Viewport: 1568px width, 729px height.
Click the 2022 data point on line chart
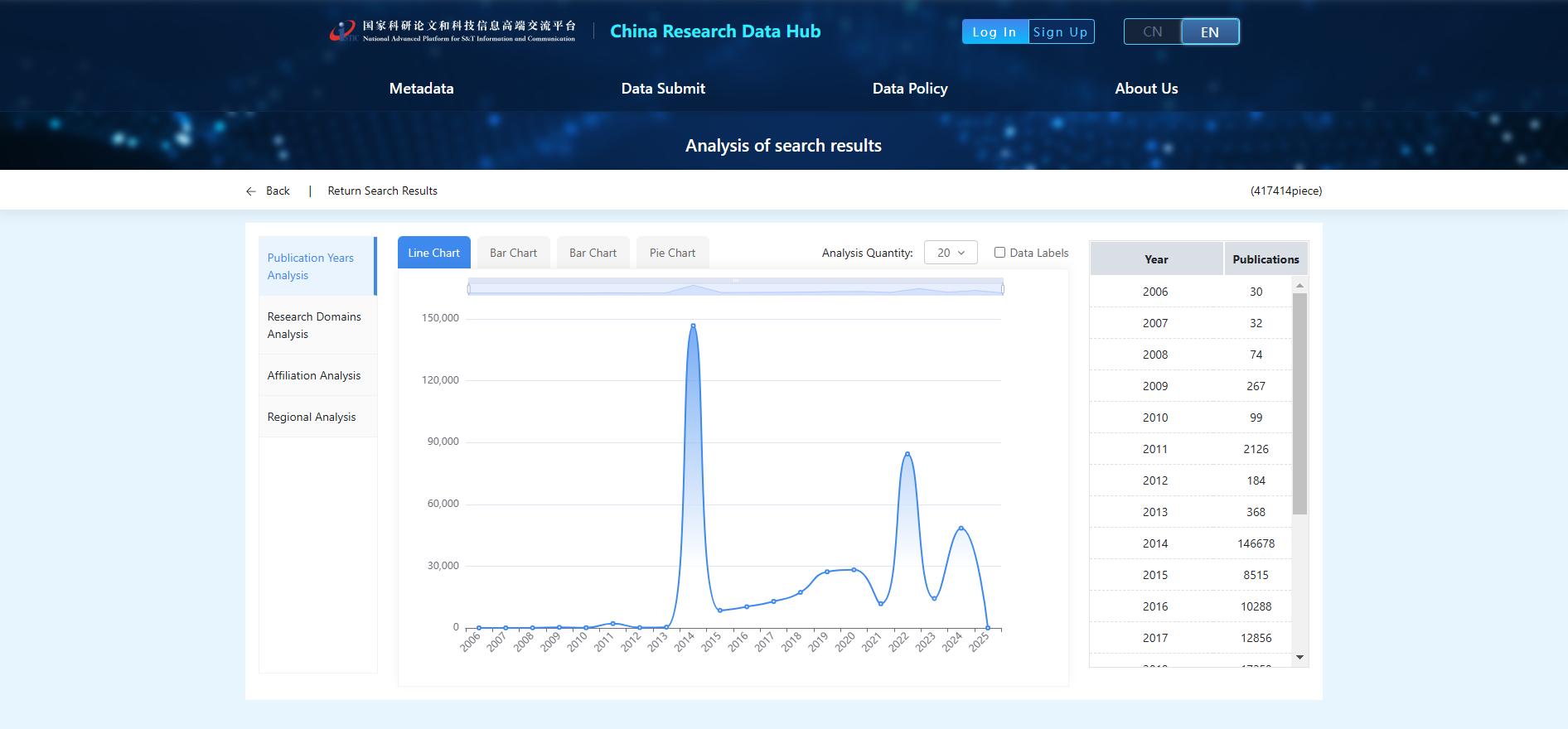point(907,454)
